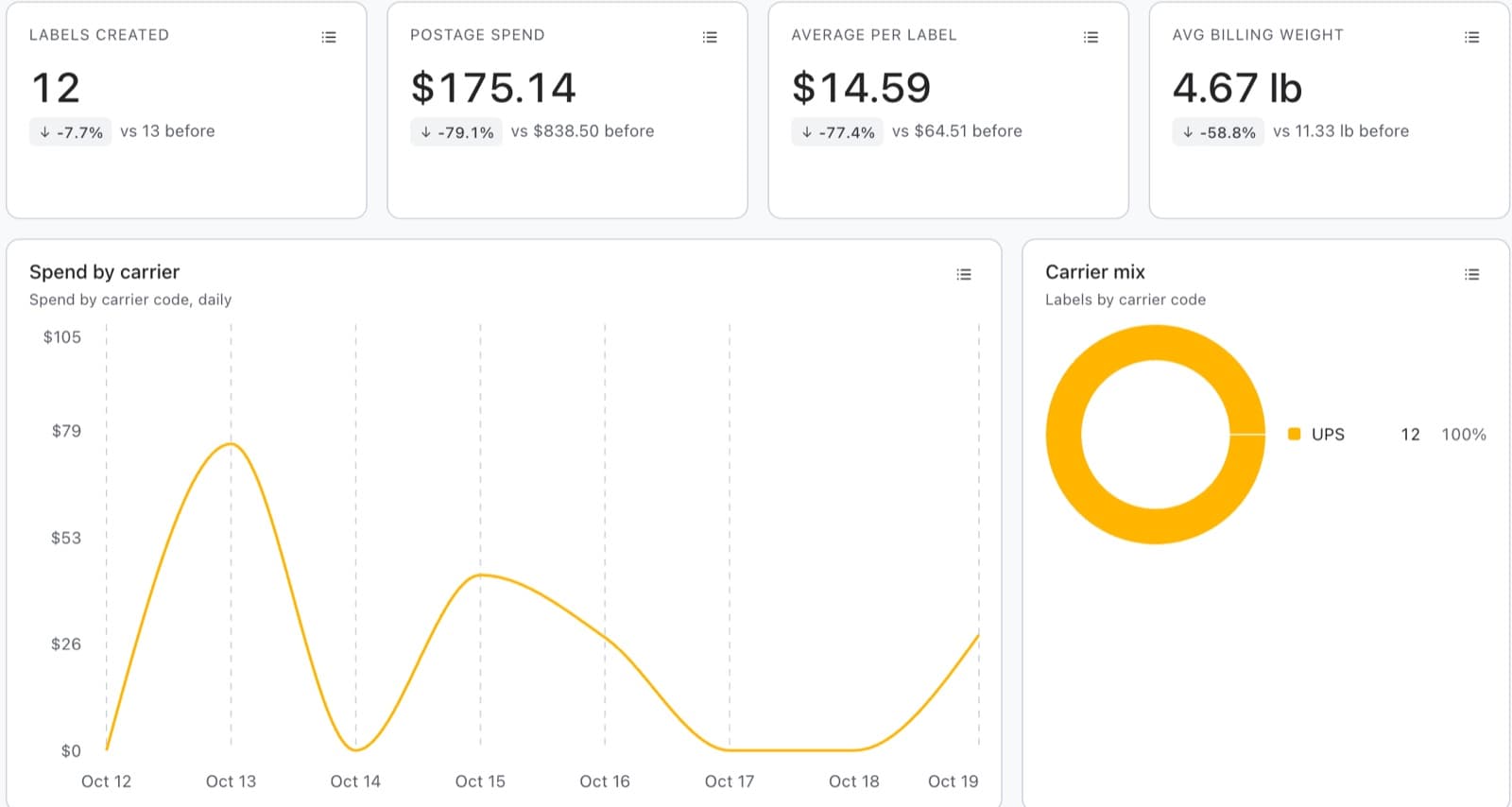
Task: Click the Oct 17 x-axis label
Action: 730,781
